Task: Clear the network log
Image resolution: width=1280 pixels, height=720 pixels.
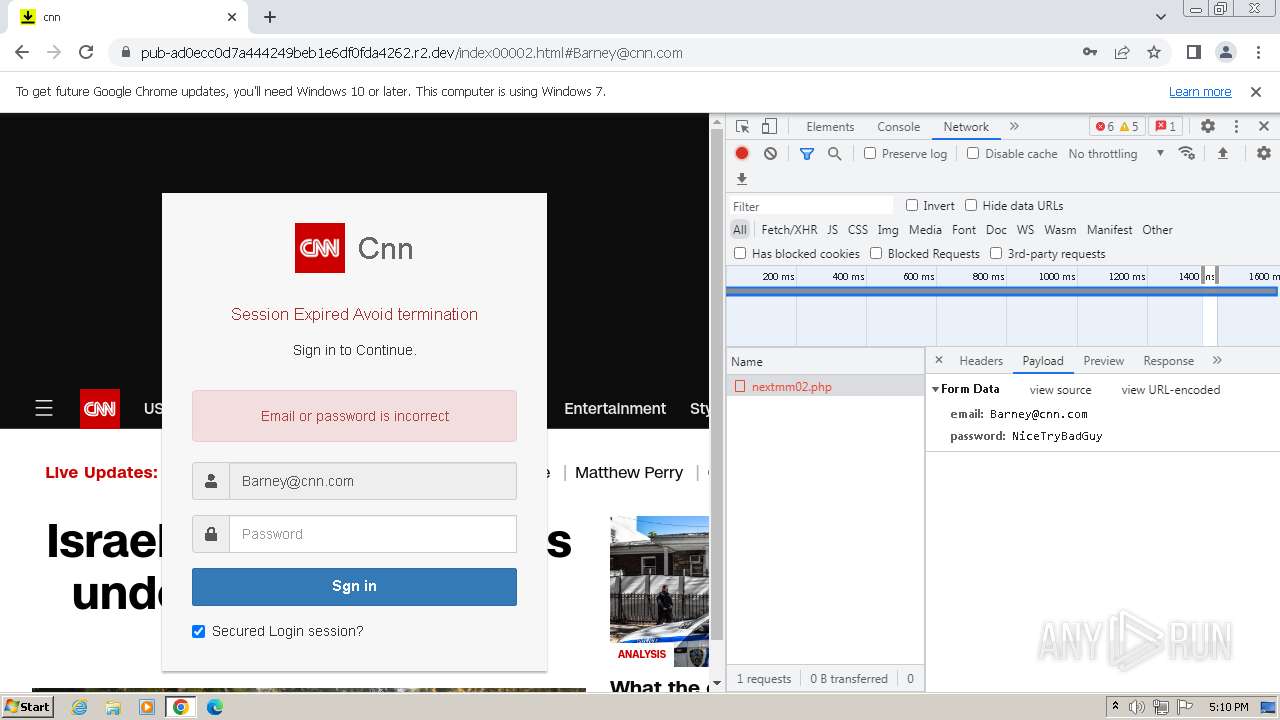Action: tap(770, 153)
